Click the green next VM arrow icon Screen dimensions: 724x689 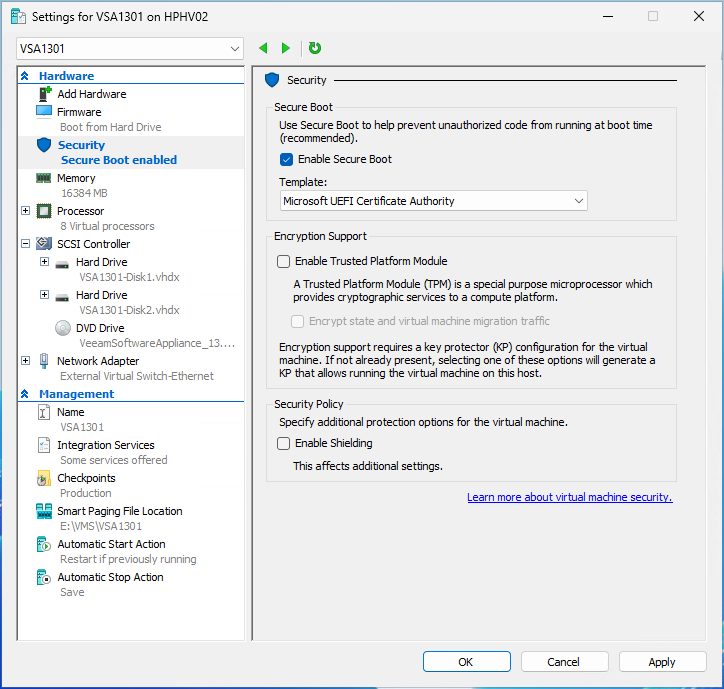click(x=286, y=48)
